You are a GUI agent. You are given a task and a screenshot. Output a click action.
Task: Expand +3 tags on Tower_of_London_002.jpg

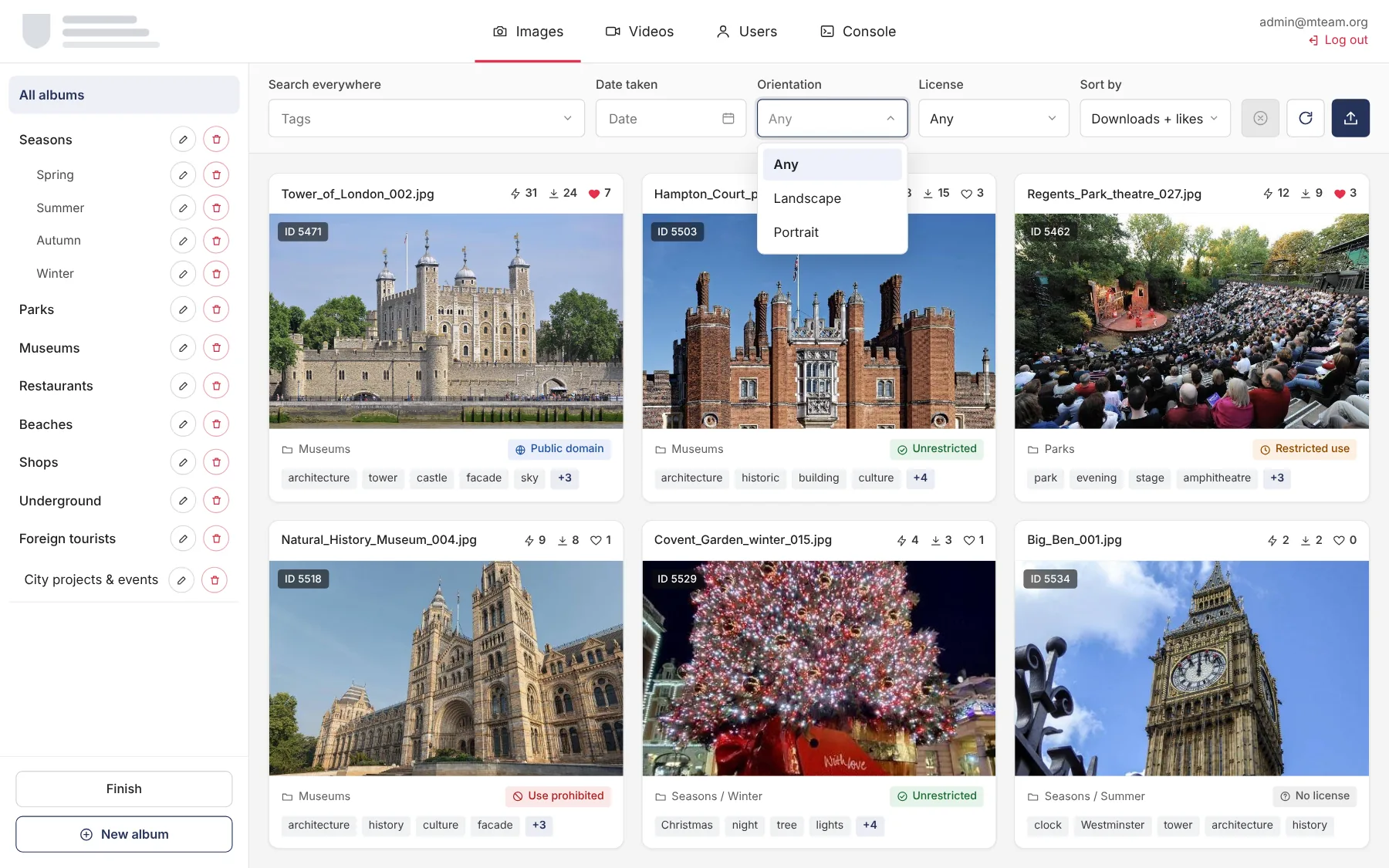pos(565,478)
